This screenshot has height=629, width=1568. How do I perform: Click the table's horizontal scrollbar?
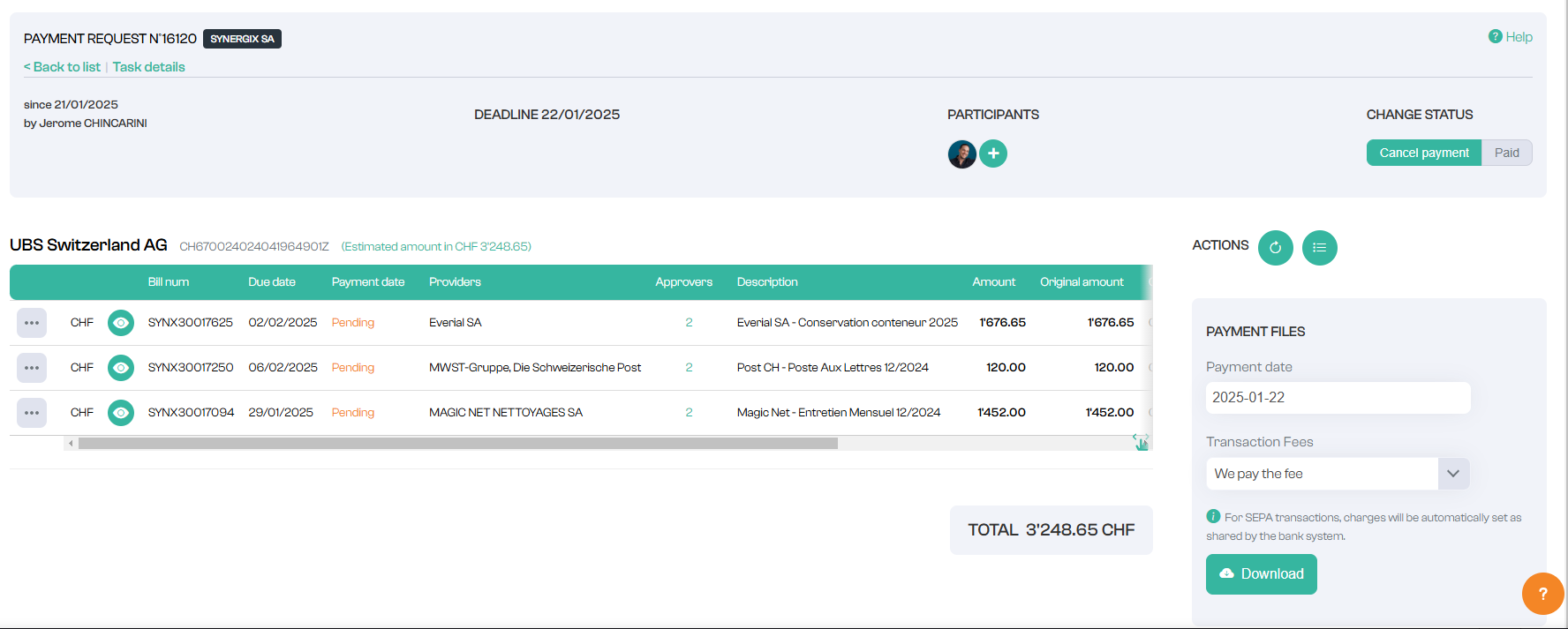(x=457, y=444)
